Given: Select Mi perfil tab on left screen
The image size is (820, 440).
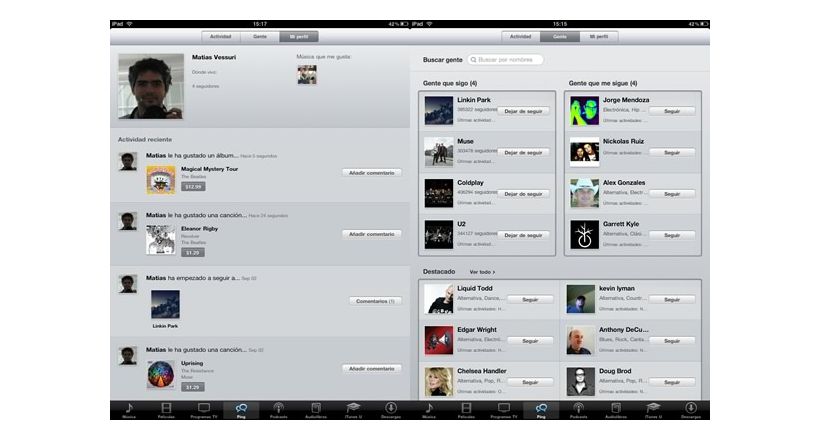Looking at the screenshot, I should point(299,37).
